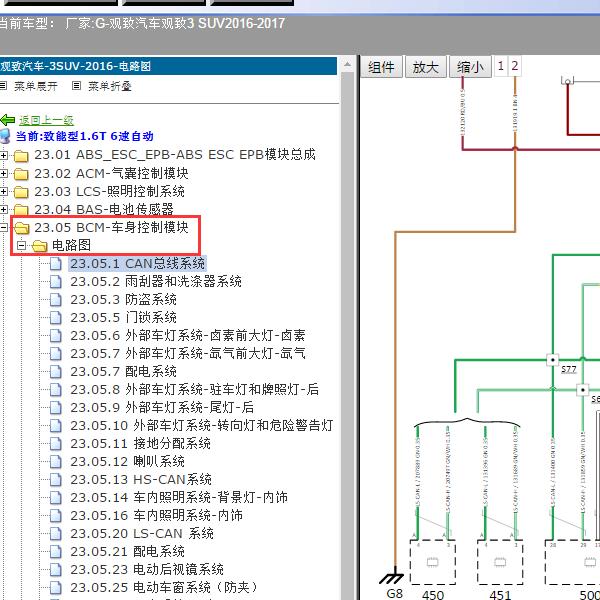This screenshot has width=600, height=600.
Task: Open 23.05.23 电动后视镜系统
Action: (147, 569)
